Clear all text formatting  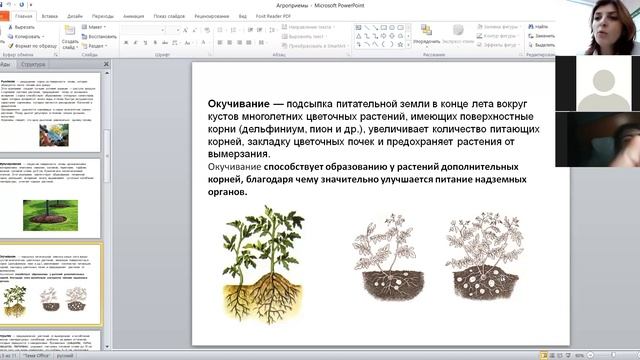coord(207,30)
